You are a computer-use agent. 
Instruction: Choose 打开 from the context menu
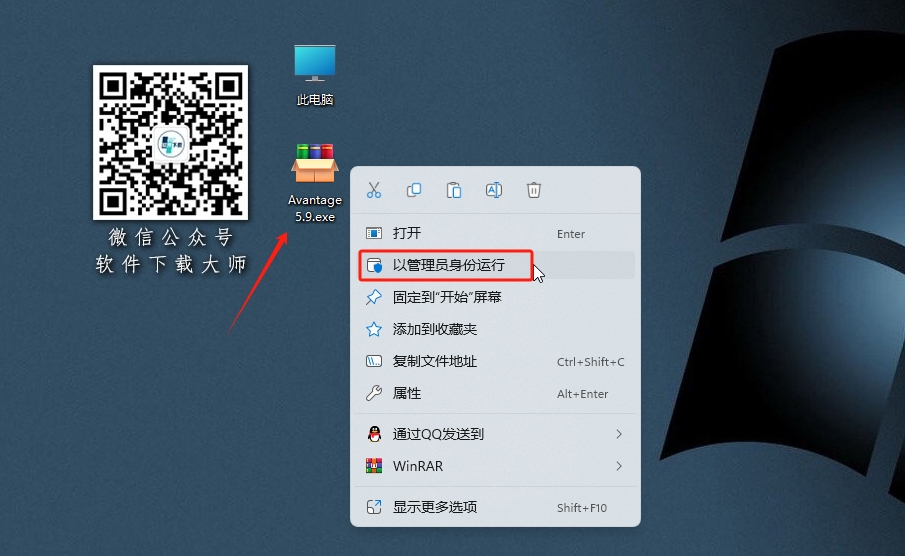click(x=495, y=233)
